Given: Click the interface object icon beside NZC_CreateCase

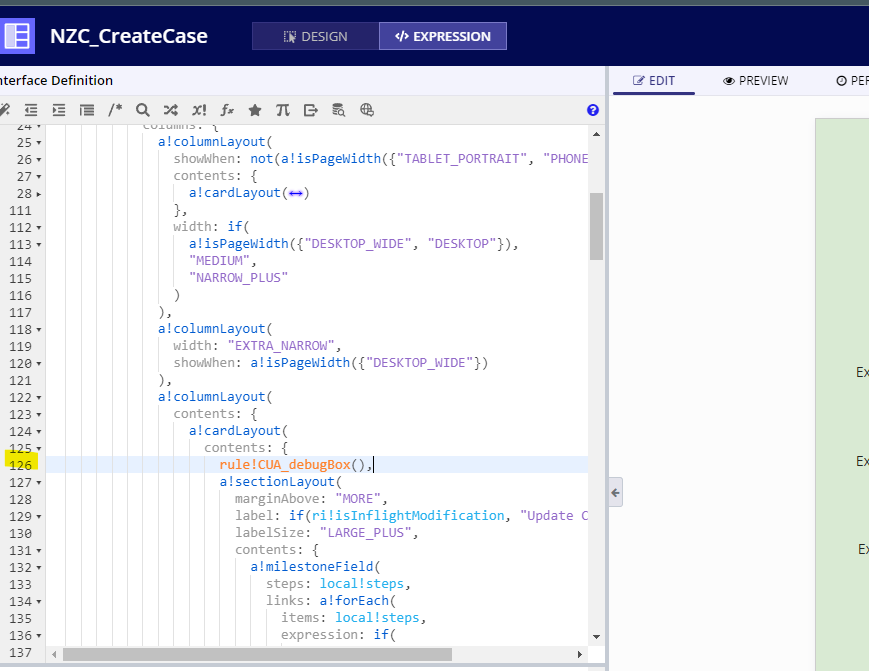Looking at the screenshot, I should [17, 36].
